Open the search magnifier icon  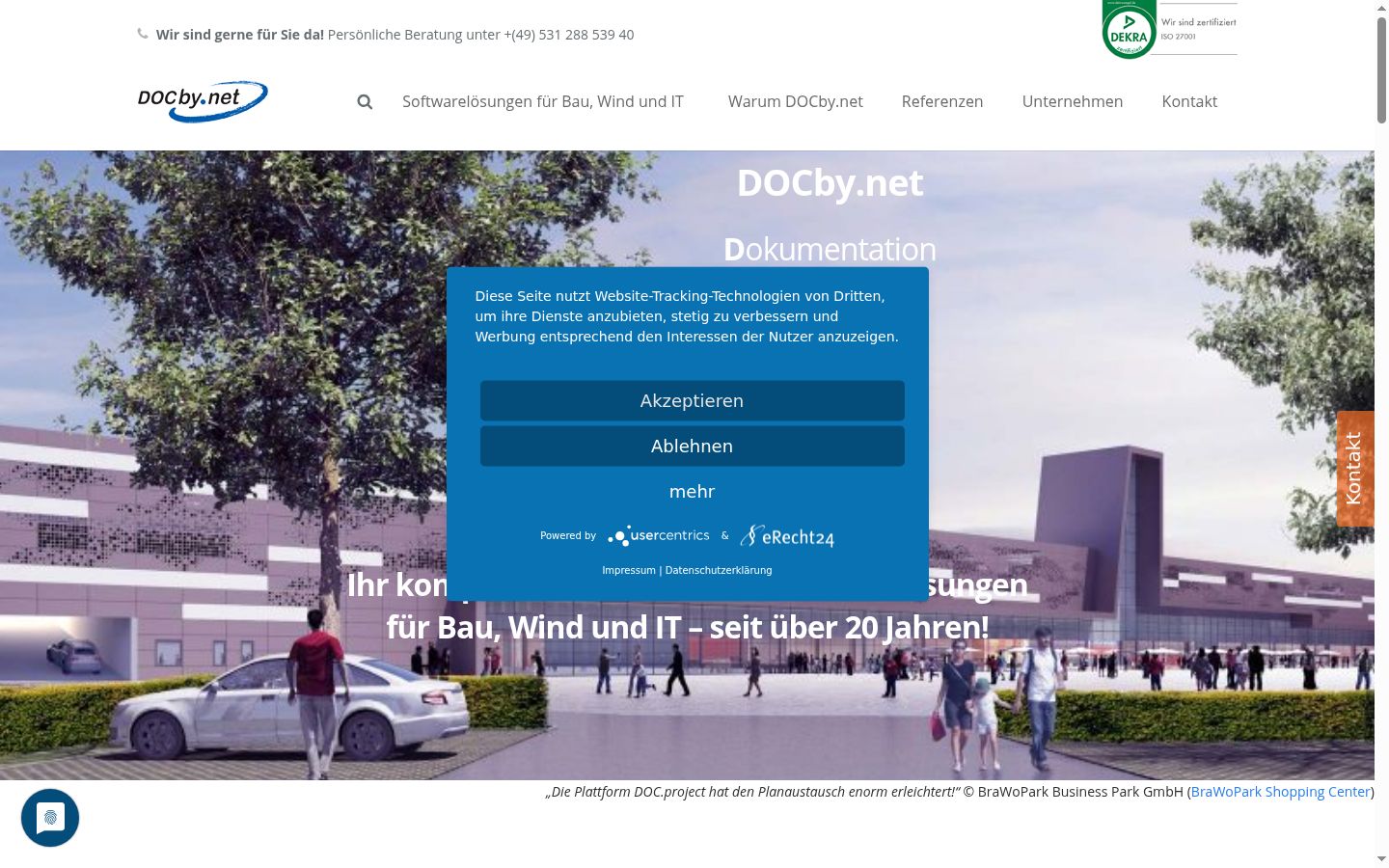365,101
